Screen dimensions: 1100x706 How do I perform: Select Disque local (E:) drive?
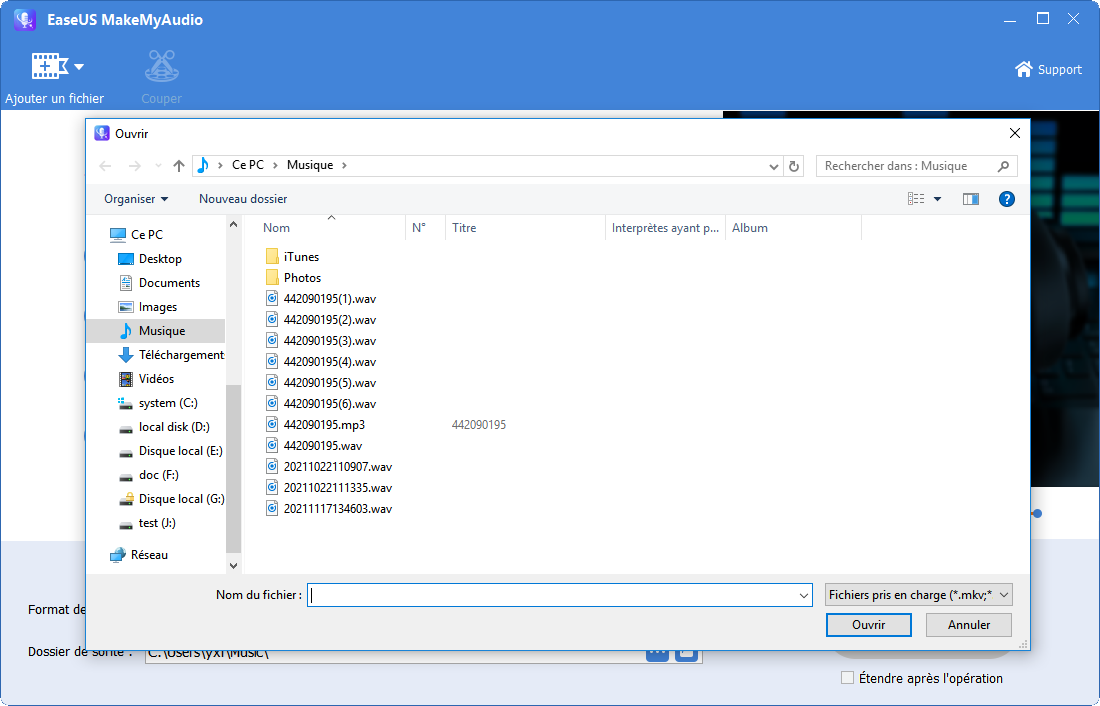[x=170, y=451]
